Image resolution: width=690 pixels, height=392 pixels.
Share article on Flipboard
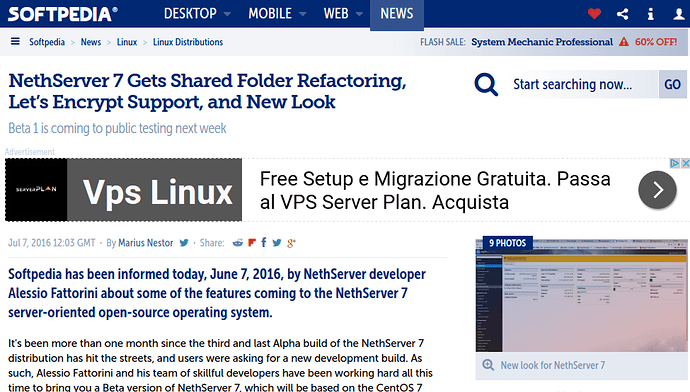pyautogui.click(x=252, y=242)
